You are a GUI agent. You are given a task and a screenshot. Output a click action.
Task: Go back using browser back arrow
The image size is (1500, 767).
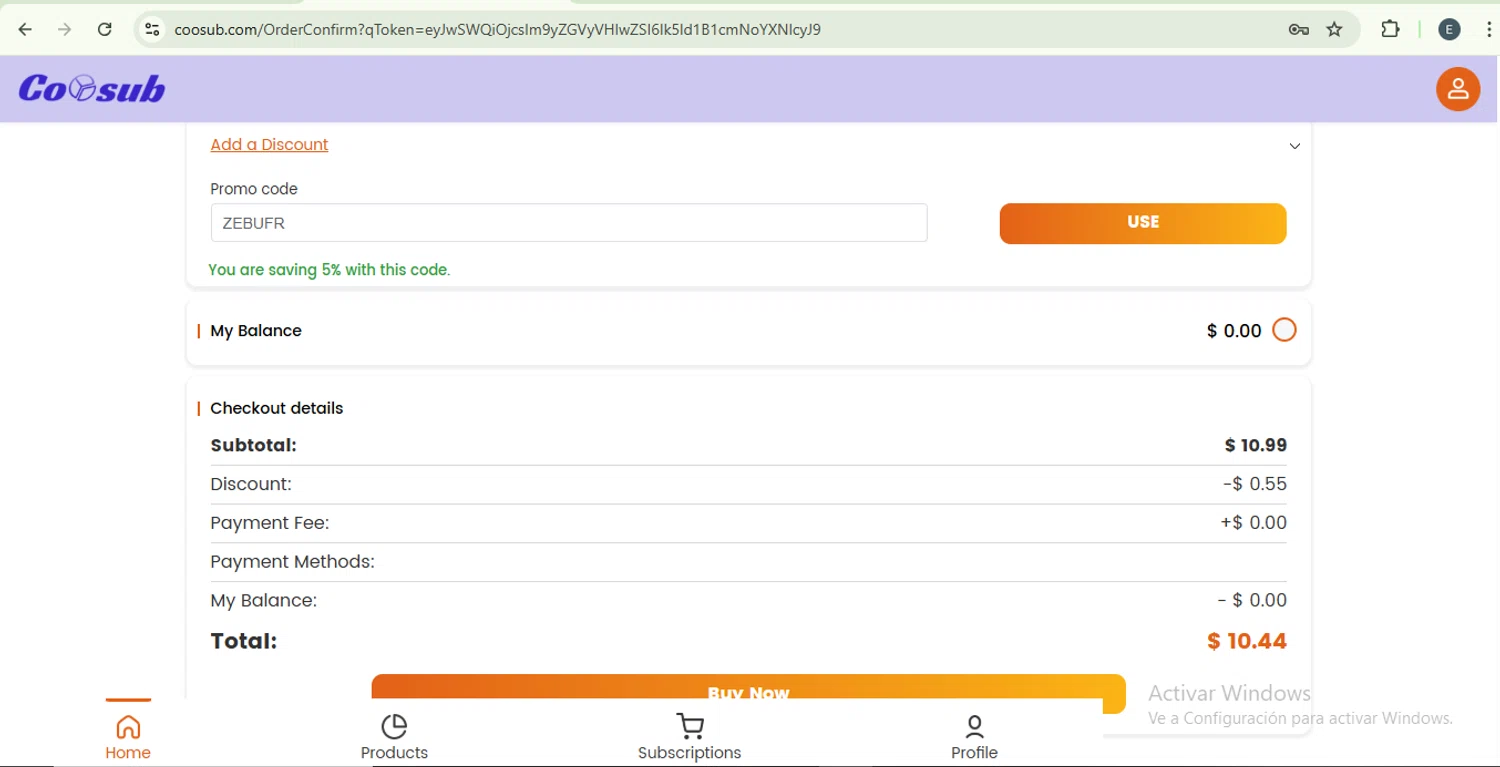26,29
